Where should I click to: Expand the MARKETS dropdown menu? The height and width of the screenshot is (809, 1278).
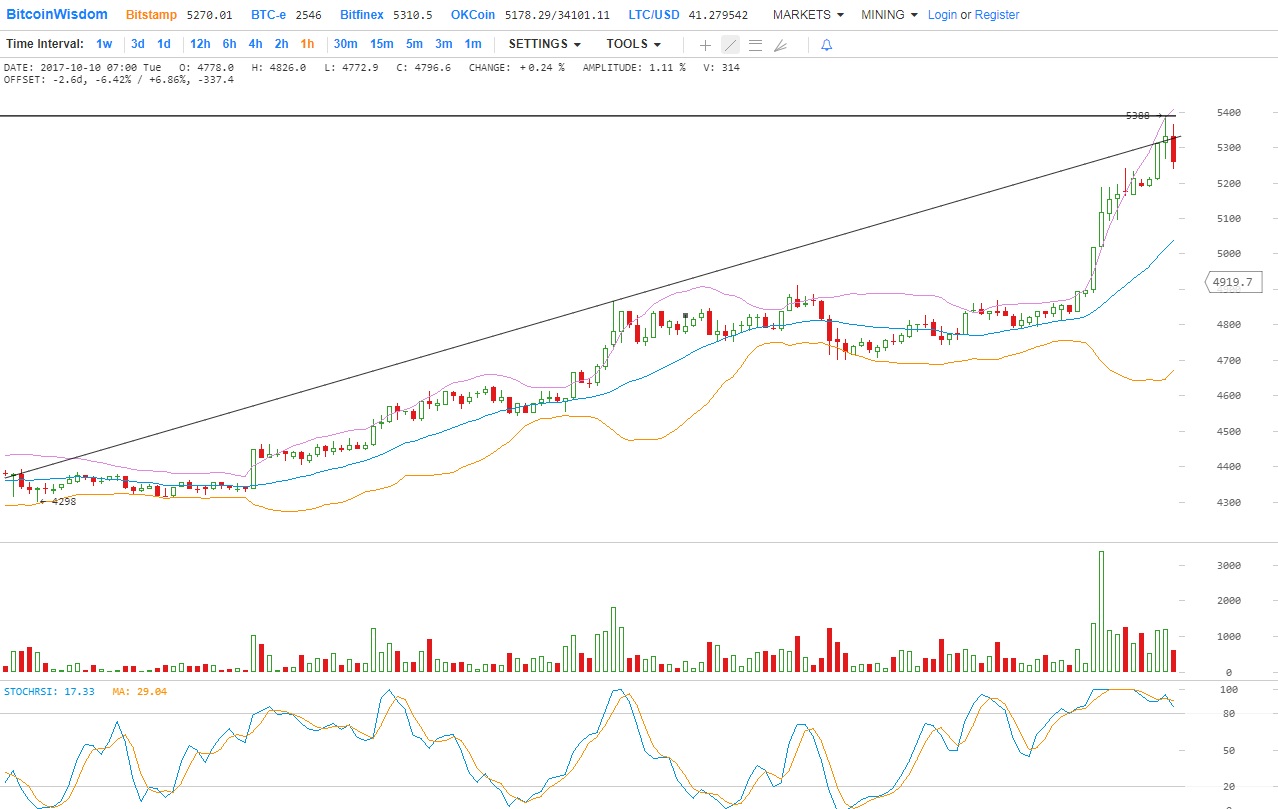808,15
